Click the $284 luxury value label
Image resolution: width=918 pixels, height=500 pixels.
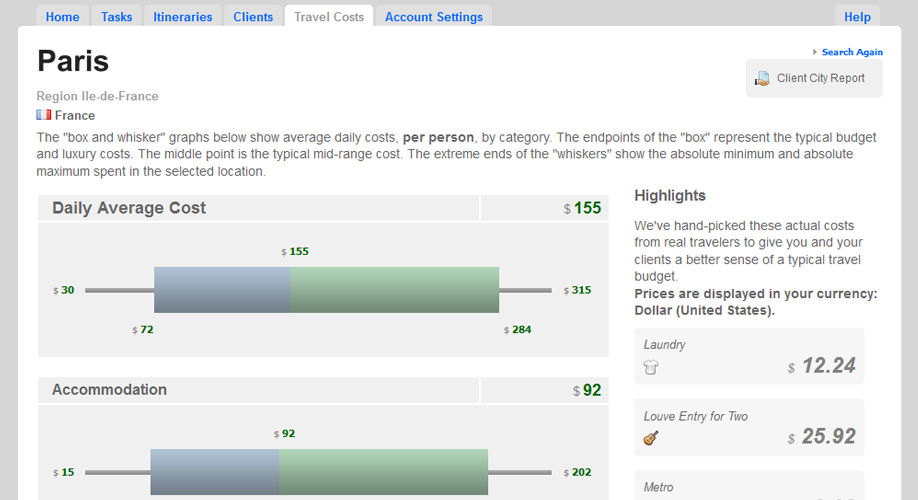click(x=518, y=330)
